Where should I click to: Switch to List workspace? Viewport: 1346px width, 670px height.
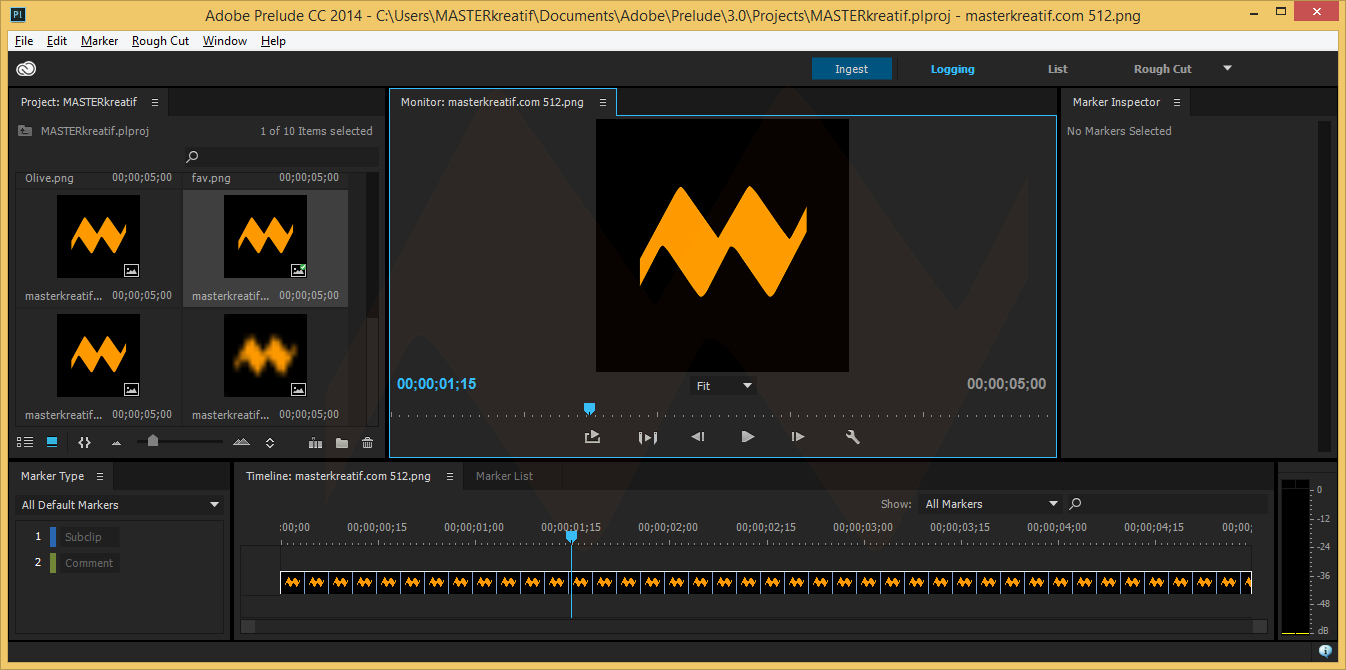(1057, 69)
